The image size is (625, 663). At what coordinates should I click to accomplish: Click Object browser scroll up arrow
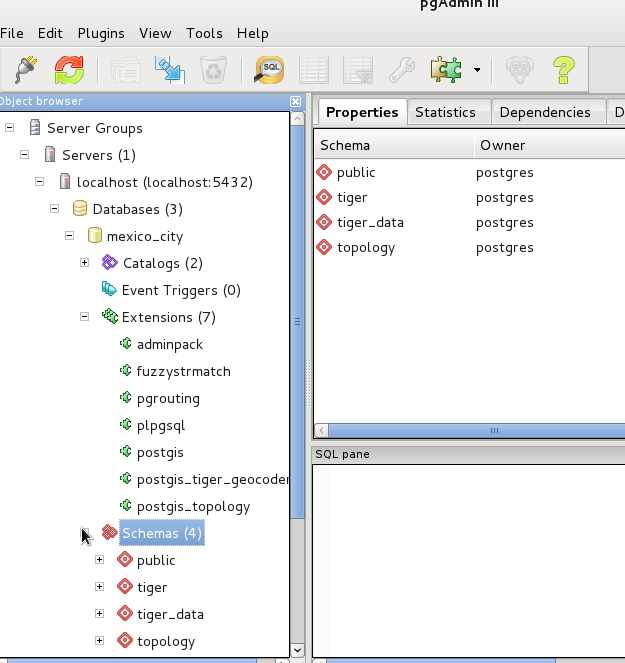click(x=297, y=119)
